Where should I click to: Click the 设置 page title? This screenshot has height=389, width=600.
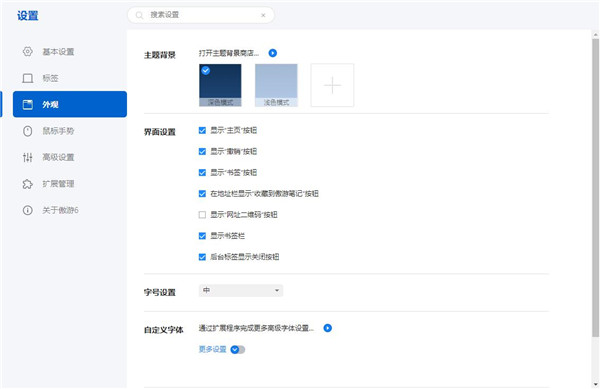click(28, 16)
